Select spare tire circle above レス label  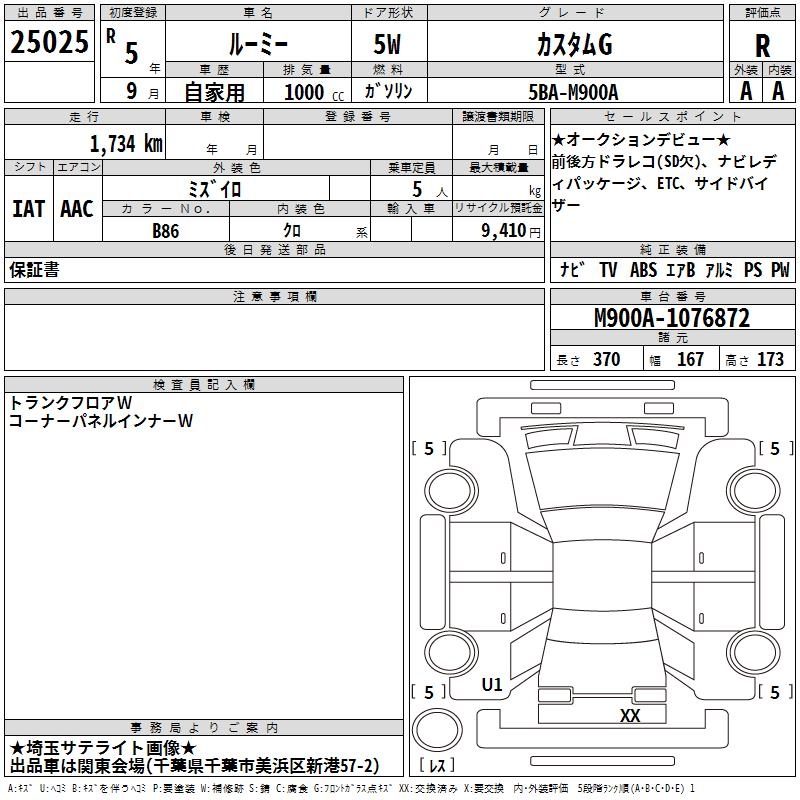tap(437, 730)
